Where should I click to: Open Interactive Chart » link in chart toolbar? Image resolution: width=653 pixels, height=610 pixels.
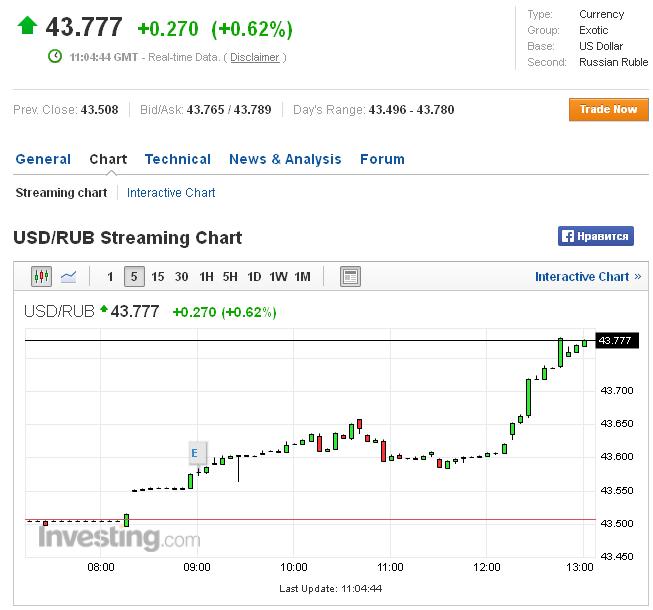coord(588,276)
